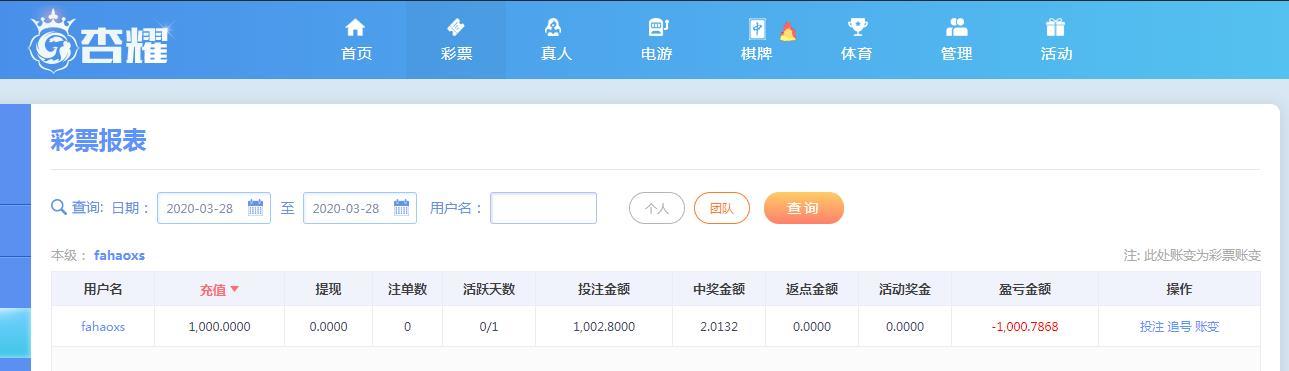This screenshot has width=1289, height=371.
Task: Open the 管理 users icon
Action: tap(956, 27)
